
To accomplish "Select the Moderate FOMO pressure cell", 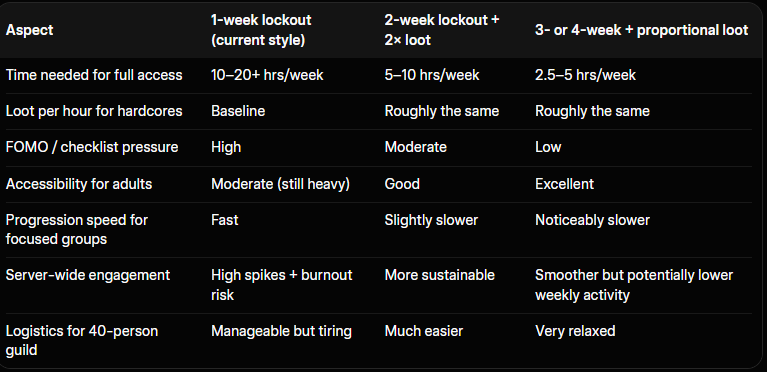I will pyautogui.click(x=415, y=147).
